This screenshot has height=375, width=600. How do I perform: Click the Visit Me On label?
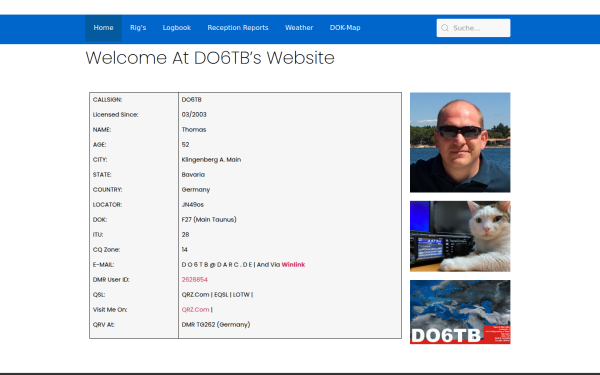click(x=110, y=310)
